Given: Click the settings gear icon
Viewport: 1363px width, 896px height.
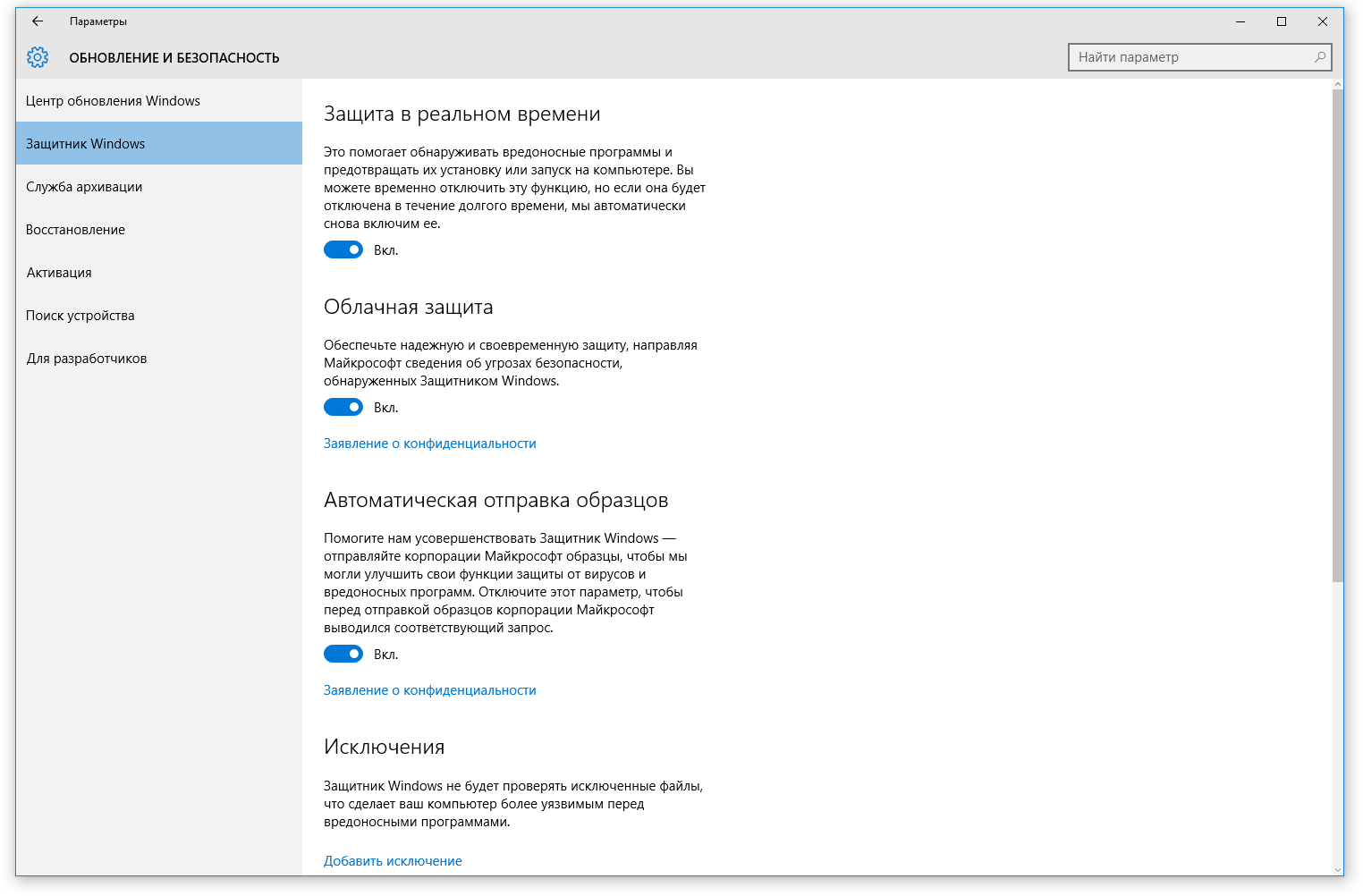Looking at the screenshot, I should point(38,57).
